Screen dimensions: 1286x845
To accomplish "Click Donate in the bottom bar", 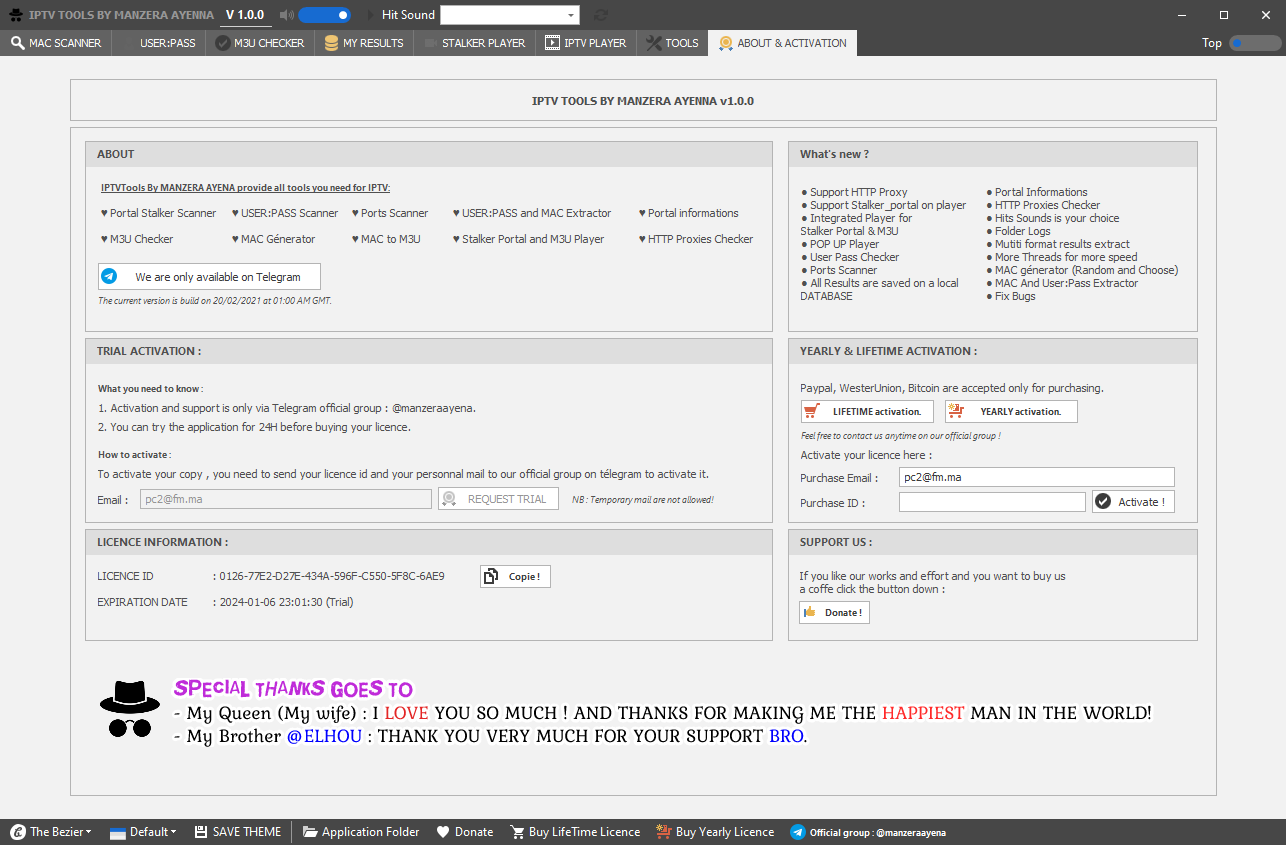I will 465,832.
